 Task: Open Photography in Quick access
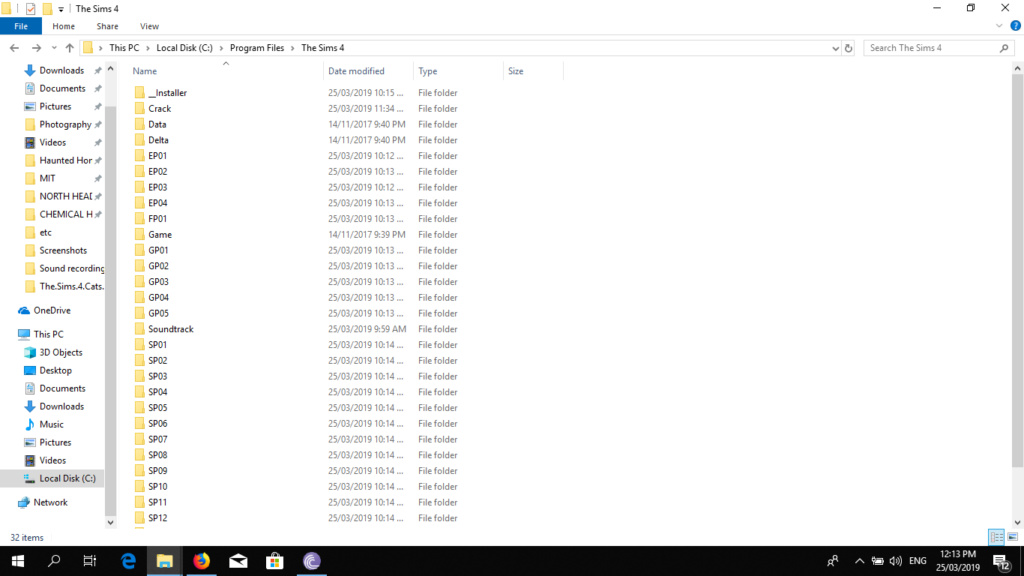pos(65,124)
